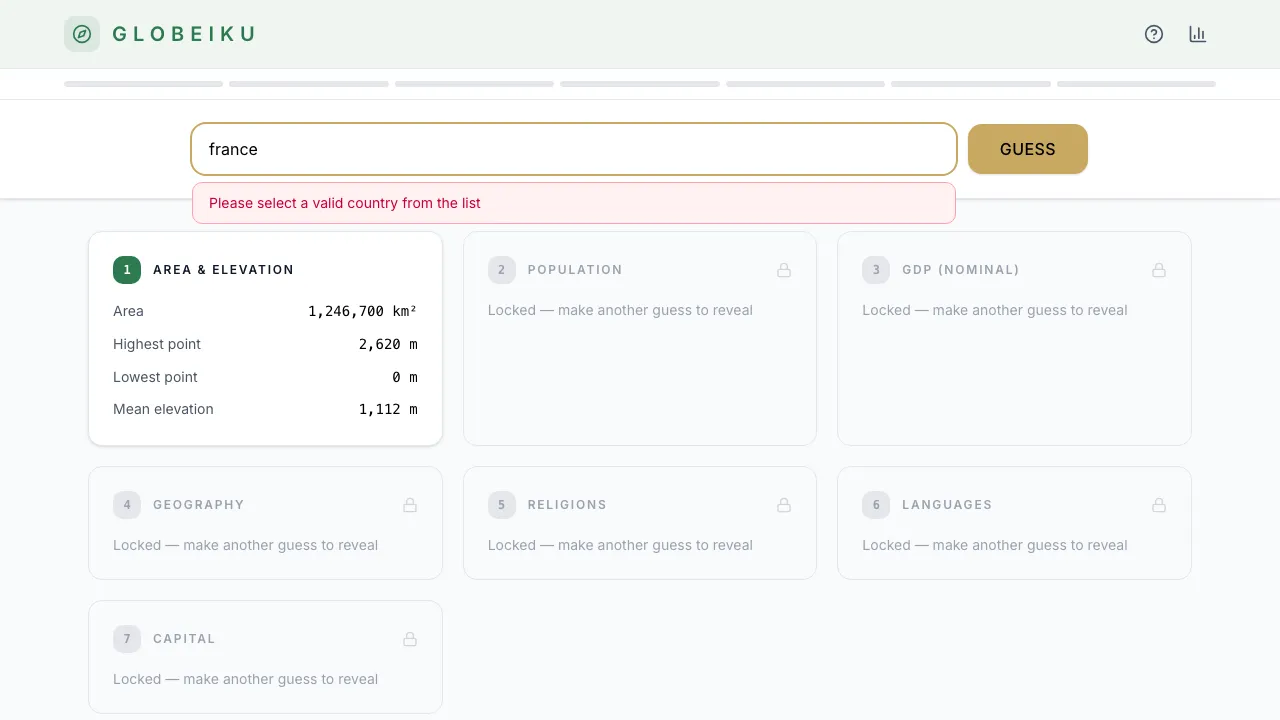1280x720 pixels.
Task: Click the POPULATION card heading
Action: click(575, 270)
